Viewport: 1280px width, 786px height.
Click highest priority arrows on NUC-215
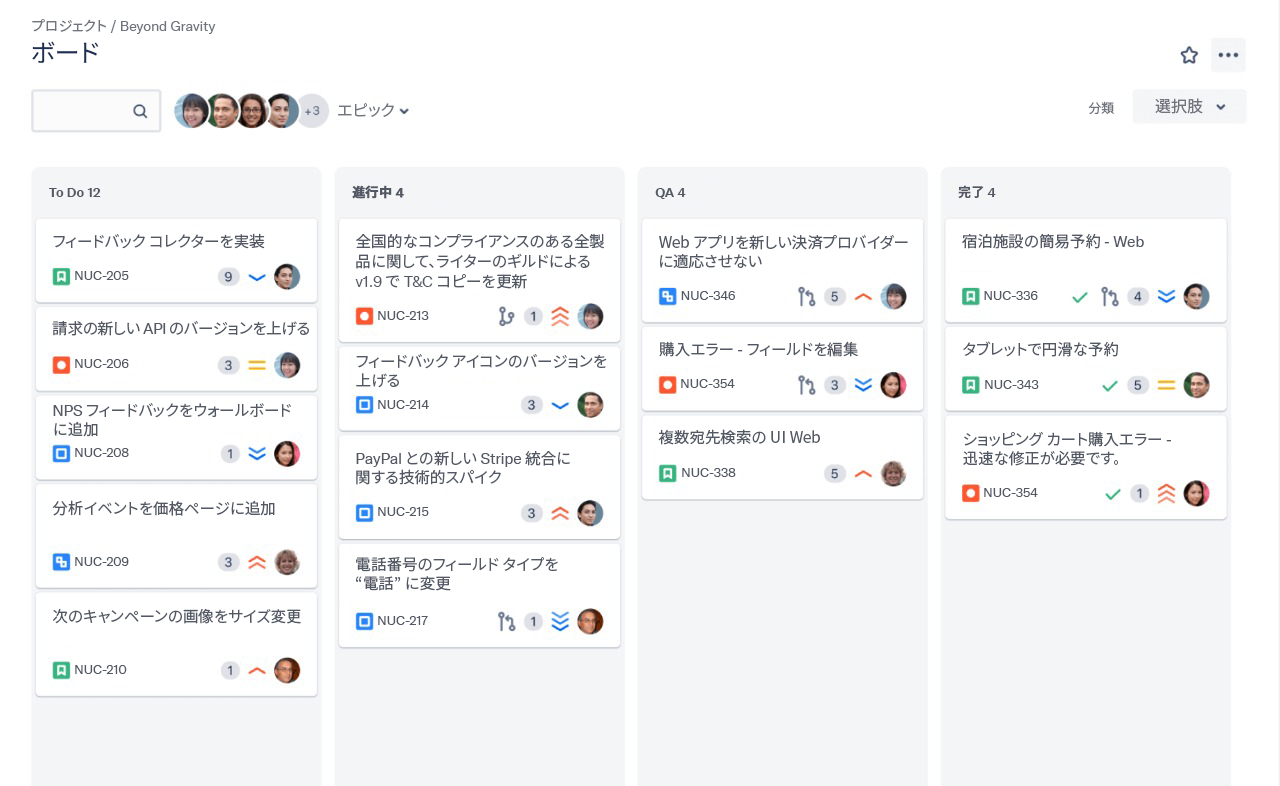[x=560, y=513]
